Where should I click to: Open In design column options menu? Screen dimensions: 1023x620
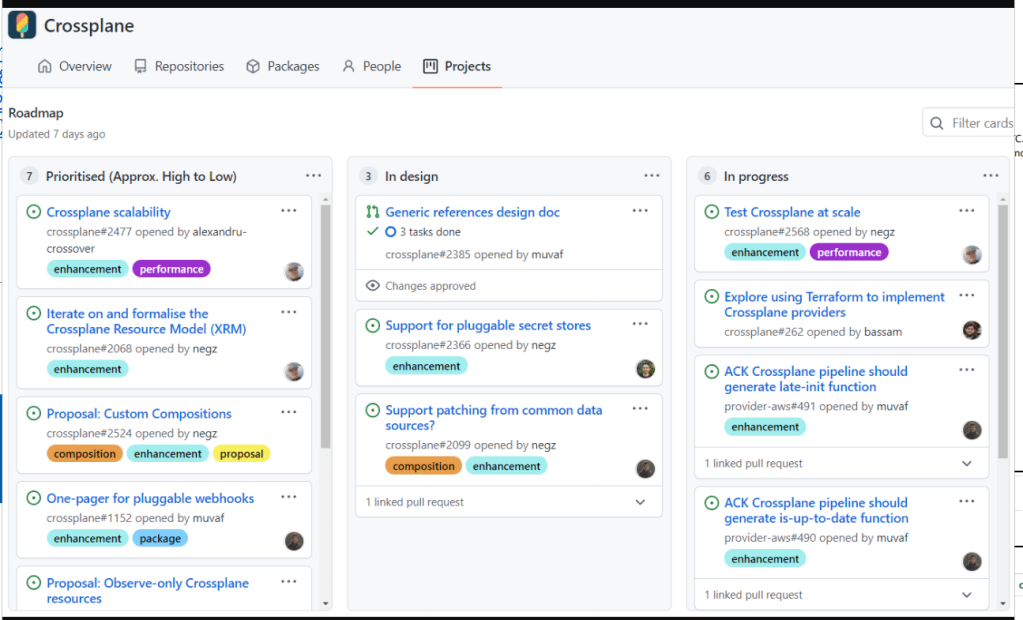[652, 176]
